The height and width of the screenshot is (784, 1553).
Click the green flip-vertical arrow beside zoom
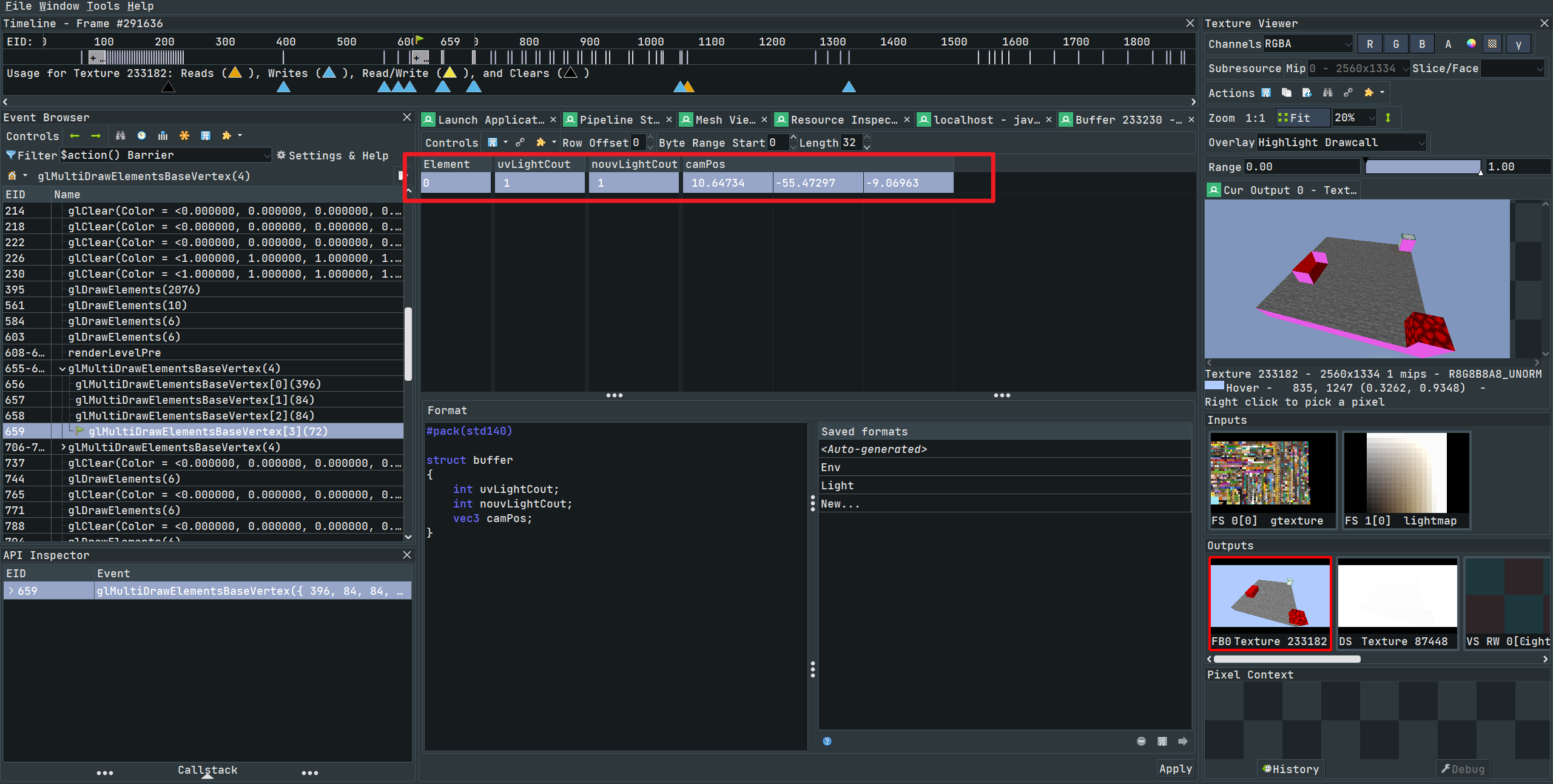click(x=1388, y=118)
